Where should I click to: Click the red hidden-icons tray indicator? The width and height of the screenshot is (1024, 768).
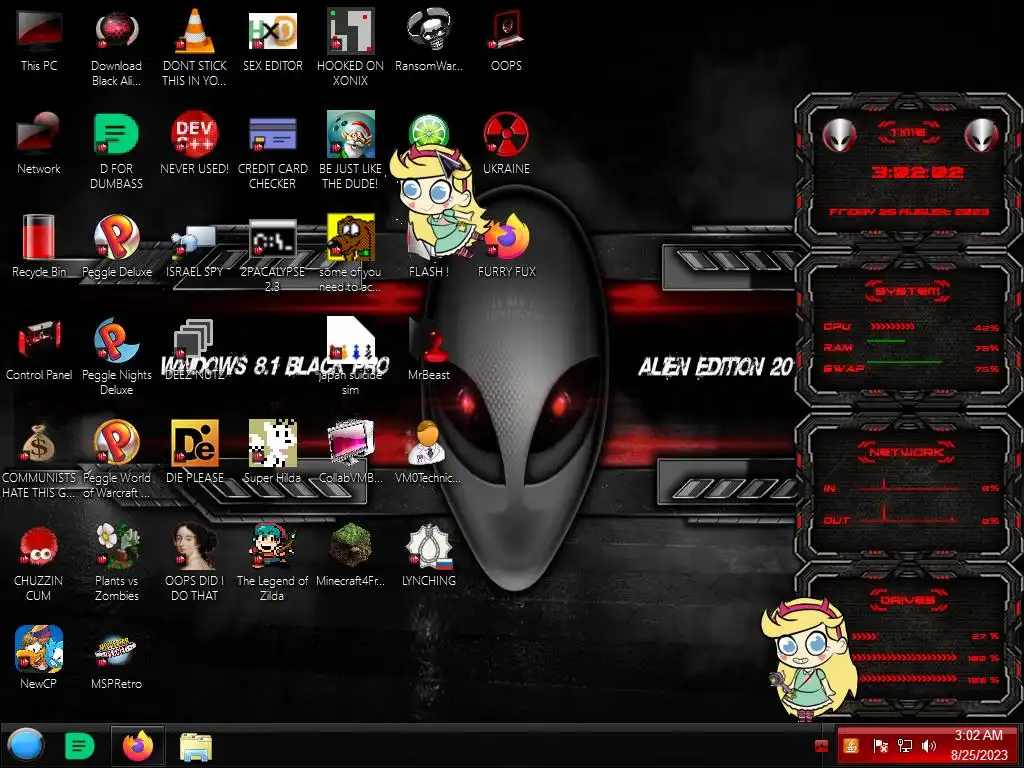coord(821,746)
